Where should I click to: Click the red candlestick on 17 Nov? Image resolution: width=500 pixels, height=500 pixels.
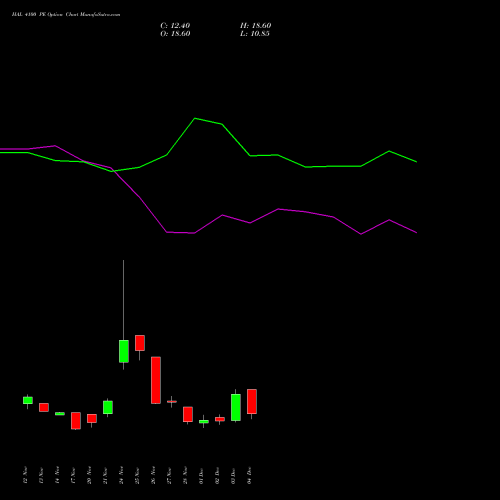76,420
